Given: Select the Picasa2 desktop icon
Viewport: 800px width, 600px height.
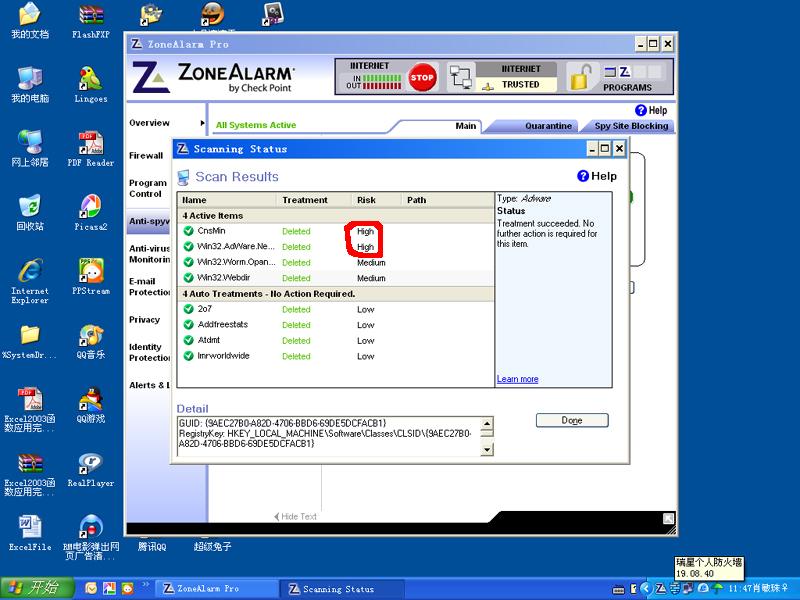Looking at the screenshot, I should pyautogui.click(x=91, y=212).
